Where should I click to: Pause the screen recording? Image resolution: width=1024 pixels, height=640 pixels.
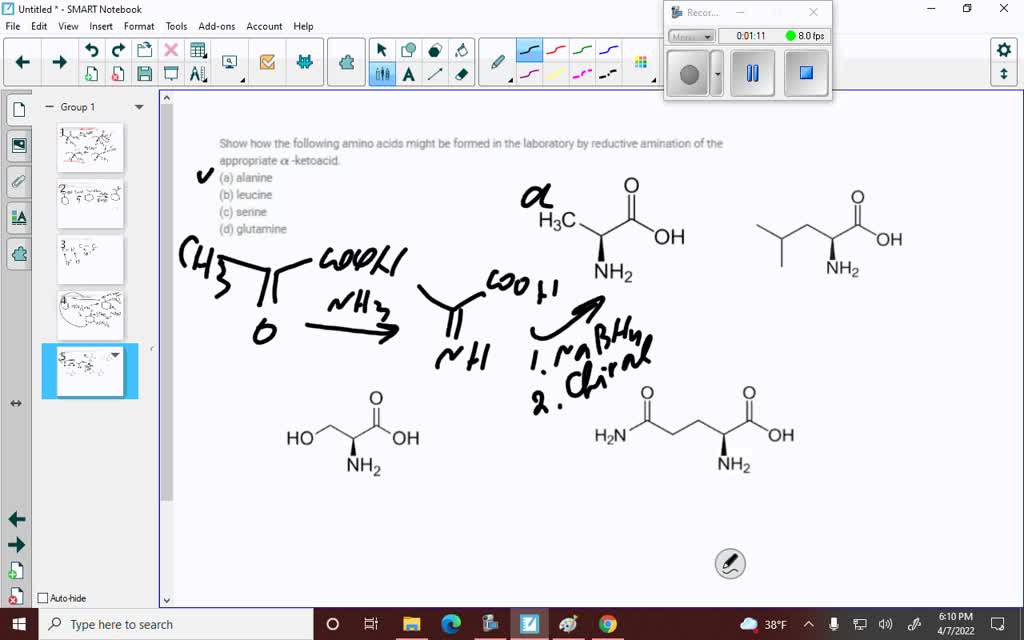click(x=751, y=73)
